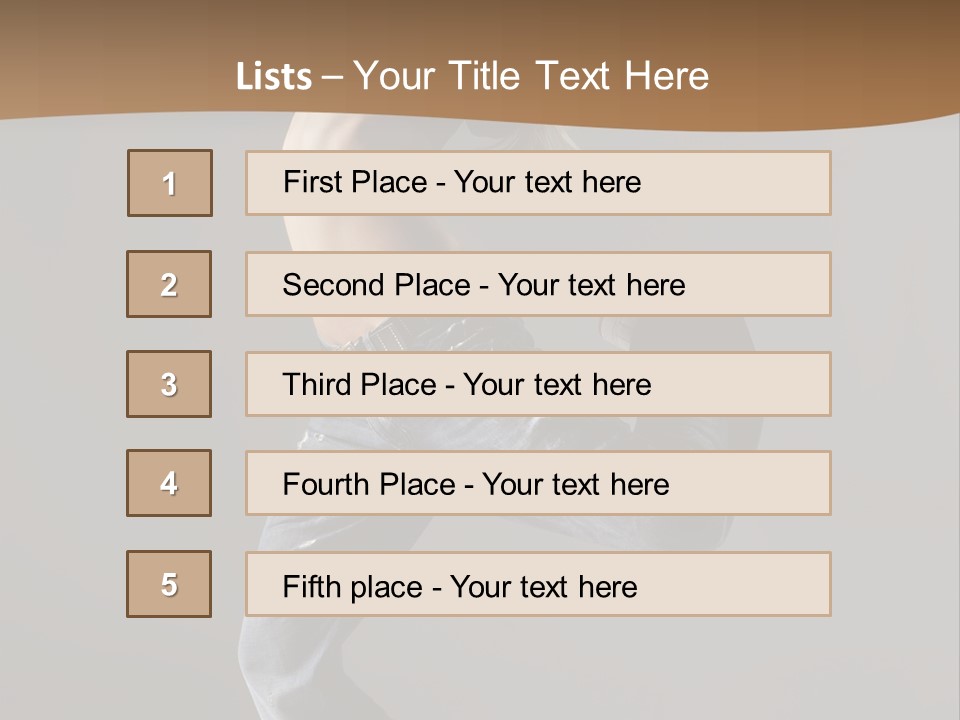Click the 'Fourth Place - Your text here' box
960x720 pixels.
point(538,483)
